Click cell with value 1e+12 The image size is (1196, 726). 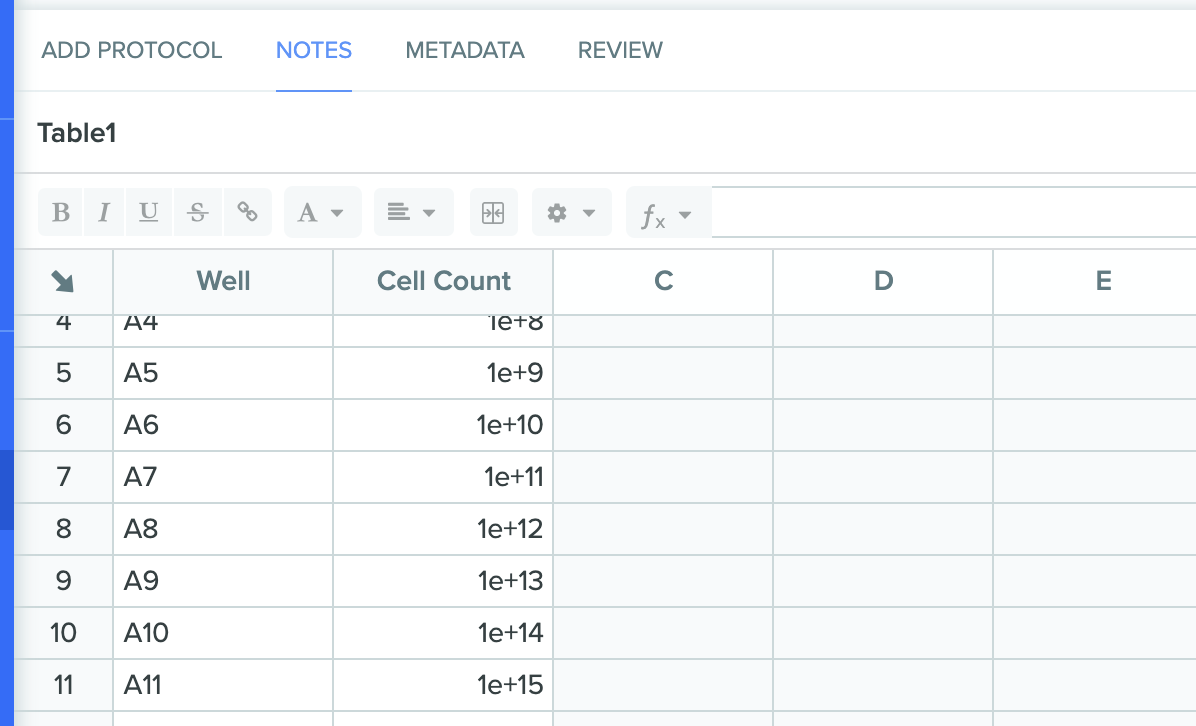(443, 528)
